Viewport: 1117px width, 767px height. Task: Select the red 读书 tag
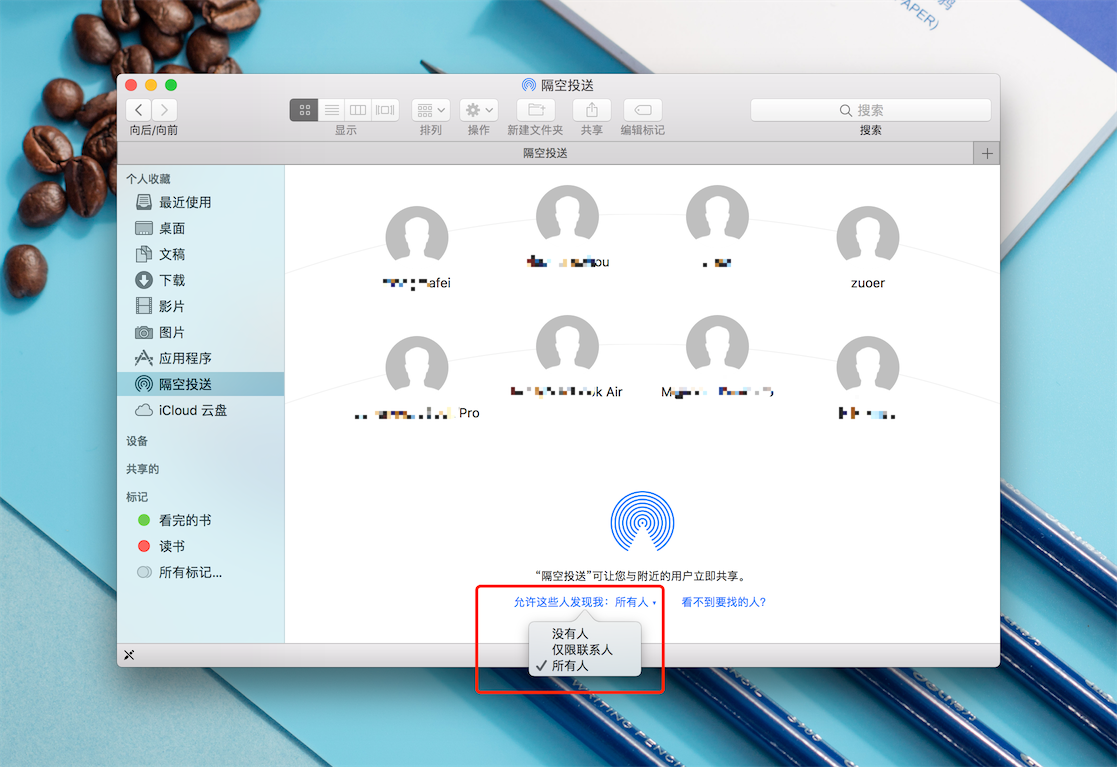click(201, 546)
